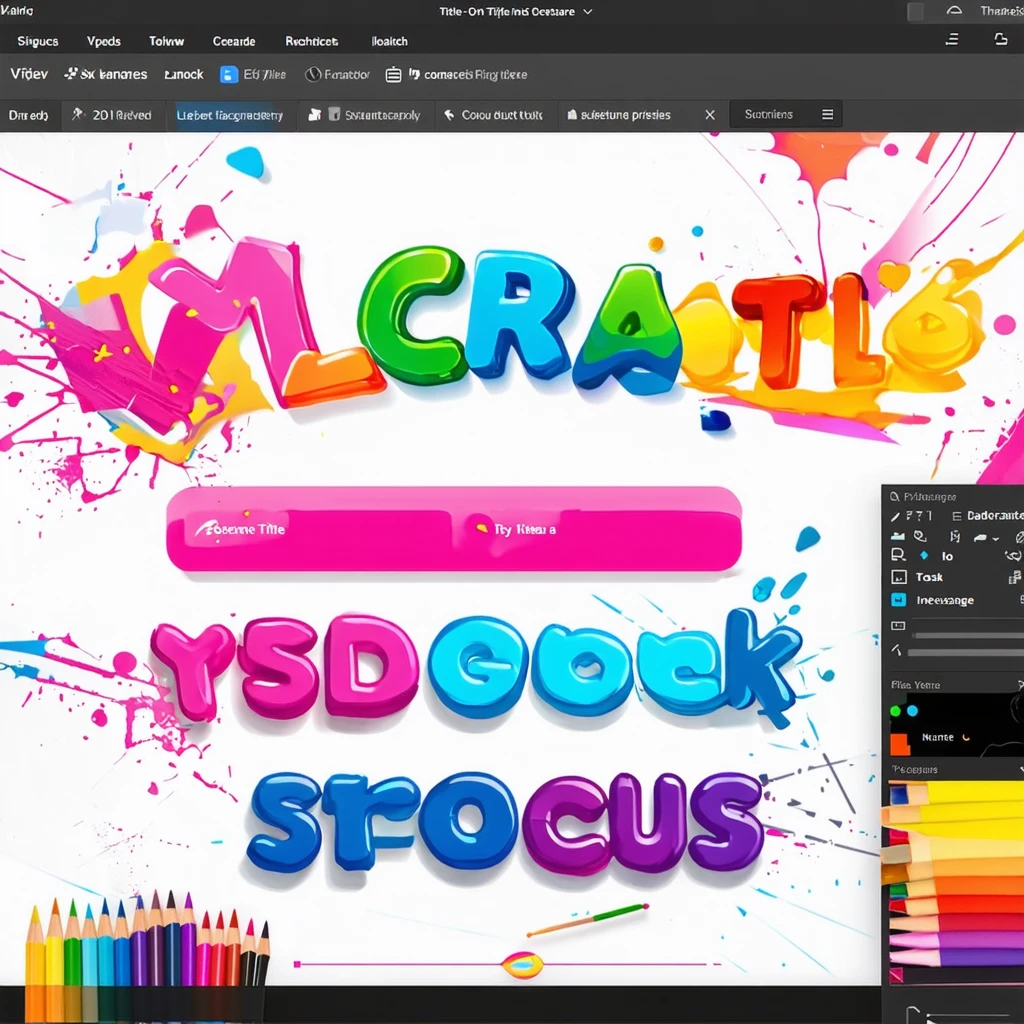The width and height of the screenshot is (1024, 1024).
Task: Toggle the blue Ineexange checkbox icon
Action: point(899,600)
